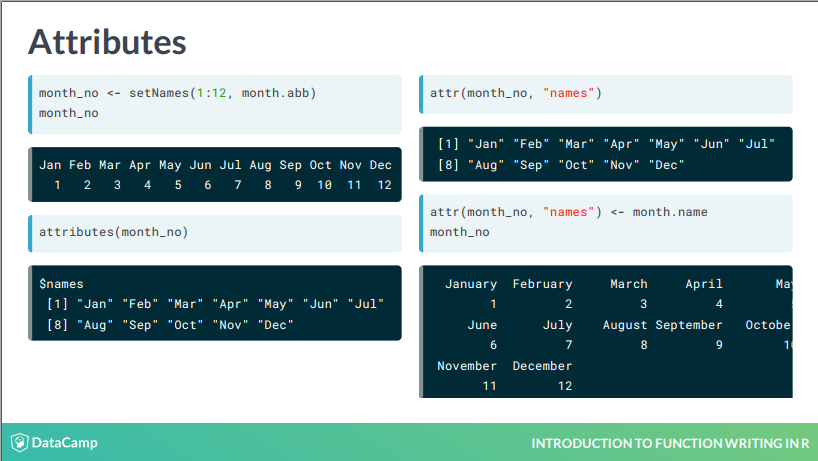
Task: Click the March column header in output
Action: point(629,284)
